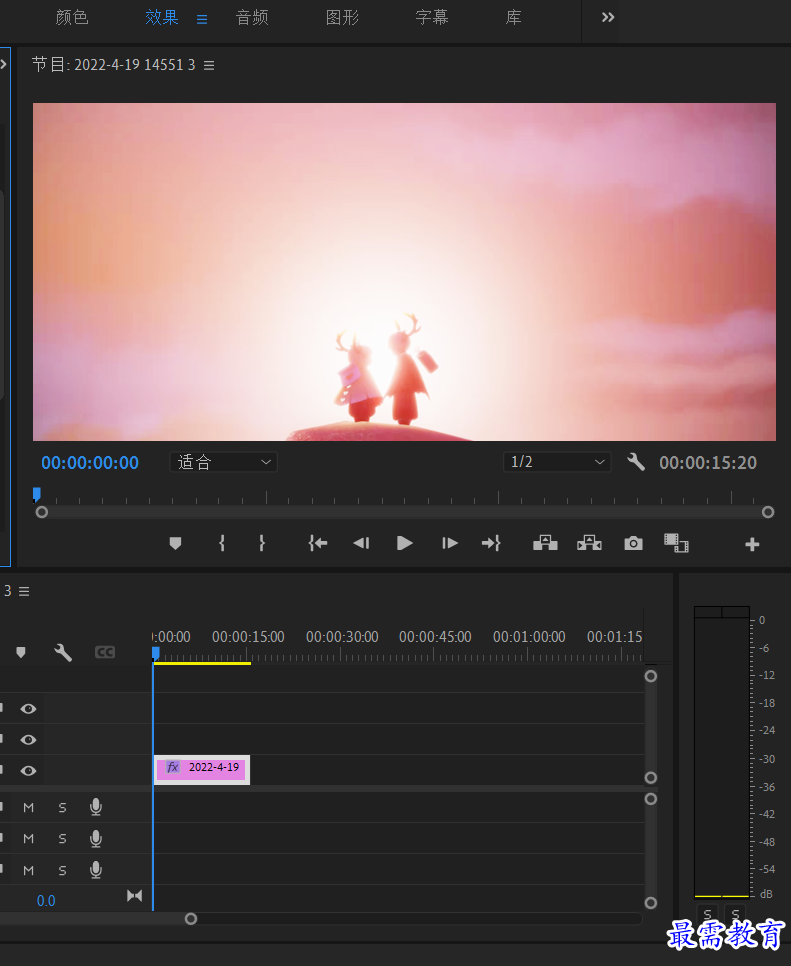Enable voice-over record on second audio track

coord(95,838)
